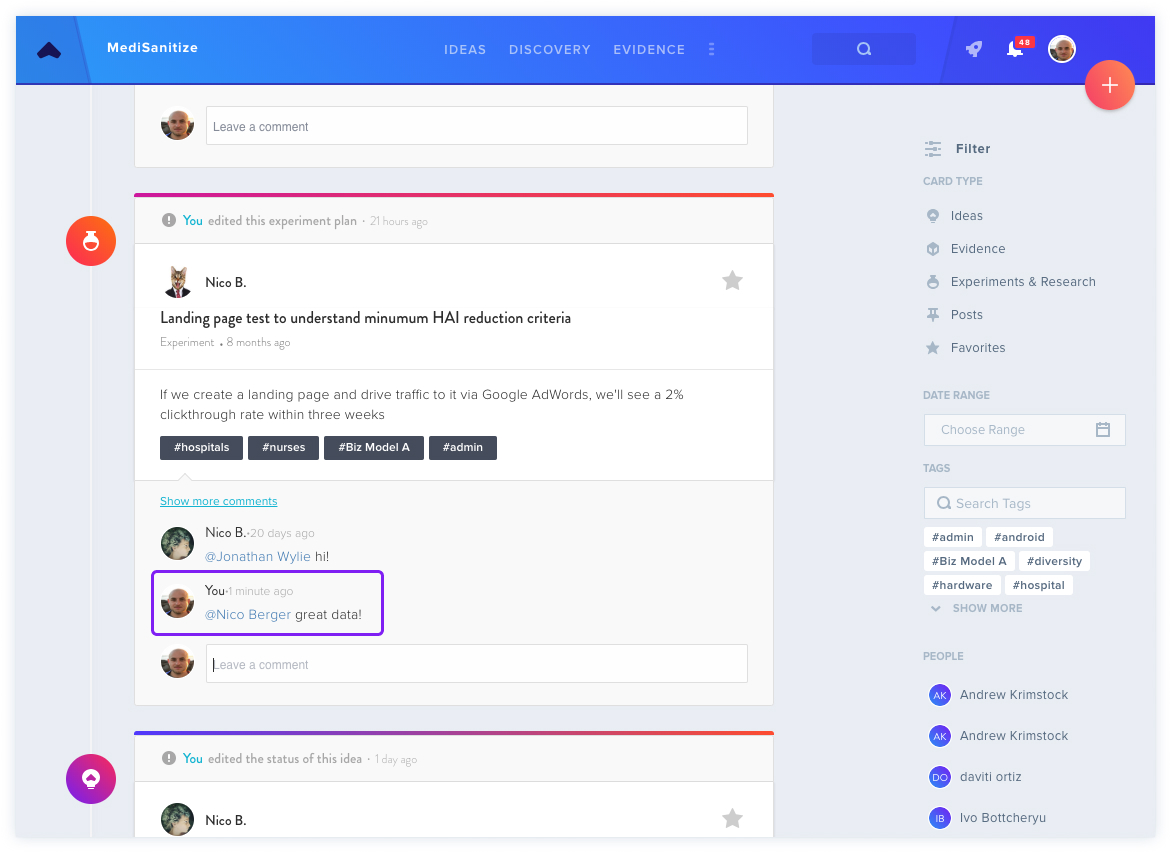
Task: Open the IDEAS nav tab
Action: pos(465,49)
